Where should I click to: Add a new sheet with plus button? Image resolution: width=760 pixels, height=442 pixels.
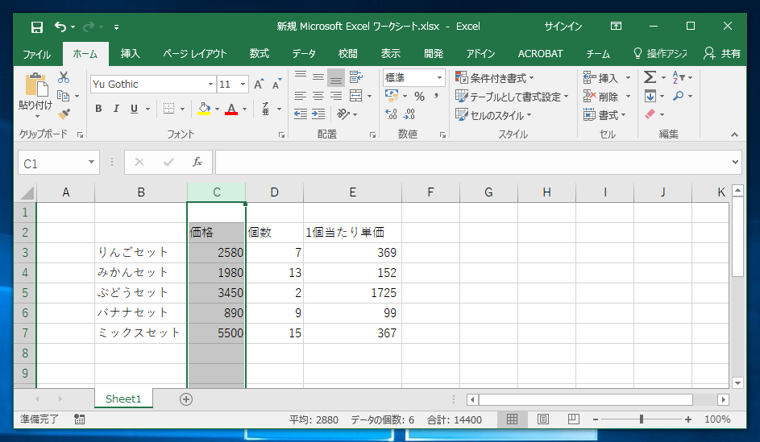pyautogui.click(x=186, y=399)
